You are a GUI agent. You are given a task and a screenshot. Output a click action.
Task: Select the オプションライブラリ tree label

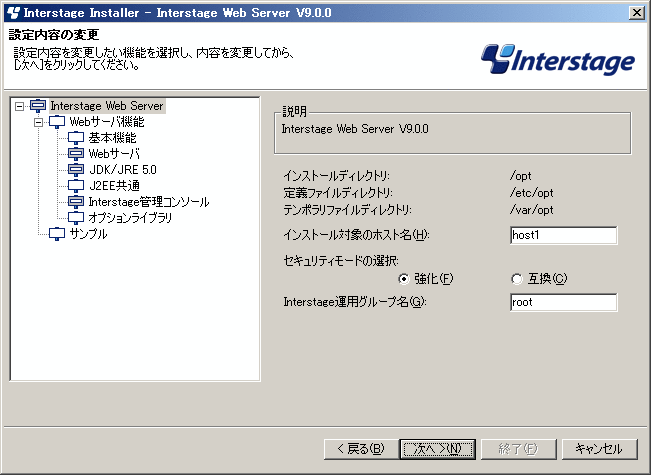130,218
